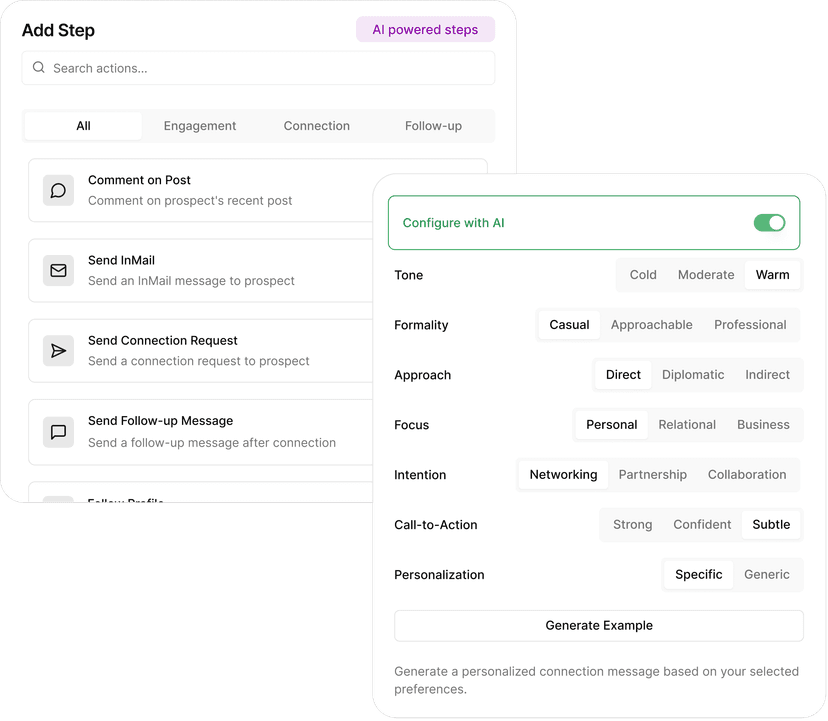Show the Follow-up tab
The height and width of the screenshot is (721, 828).
tap(433, 126)
